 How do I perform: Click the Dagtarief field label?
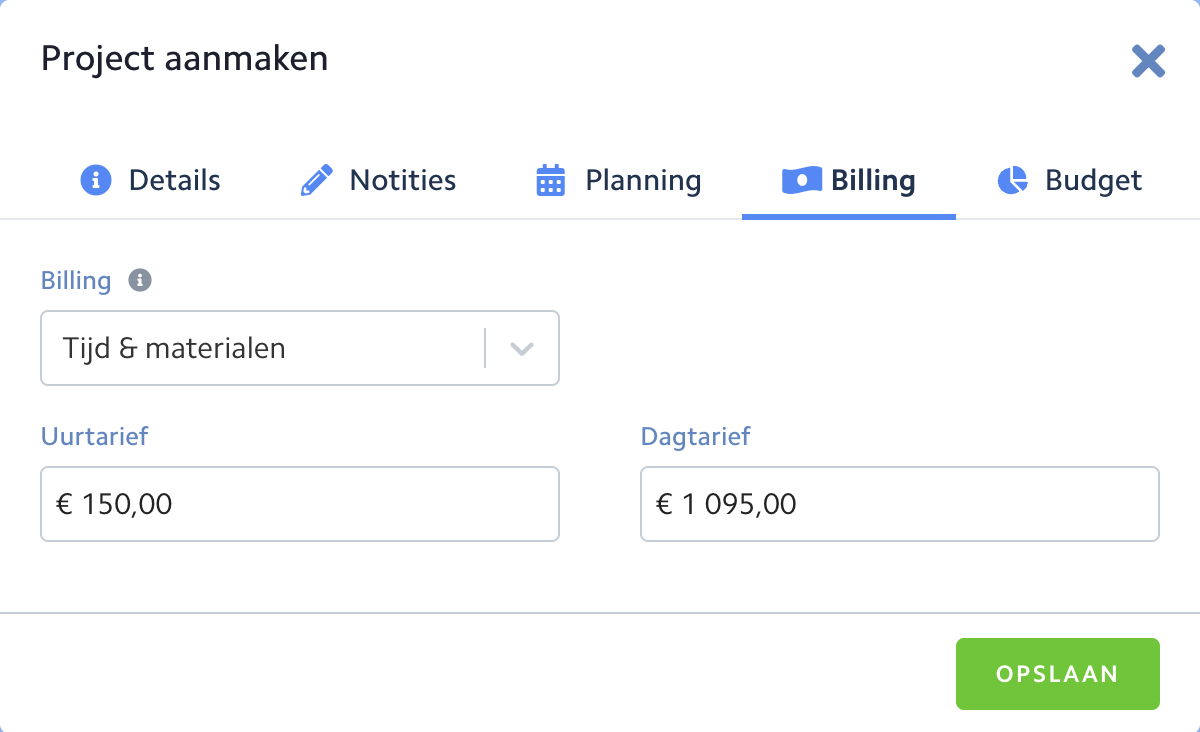click(695, 436)
